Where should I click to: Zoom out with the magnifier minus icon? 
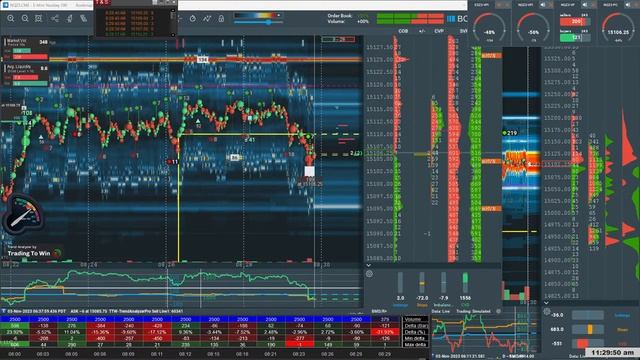[25, 18]
